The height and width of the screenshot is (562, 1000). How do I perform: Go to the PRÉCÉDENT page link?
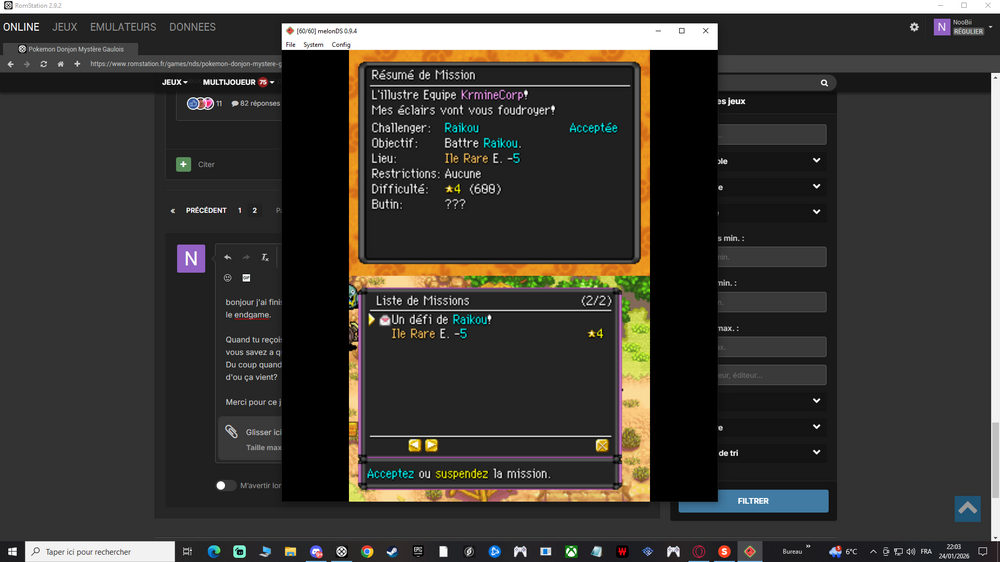click(200, 211)
